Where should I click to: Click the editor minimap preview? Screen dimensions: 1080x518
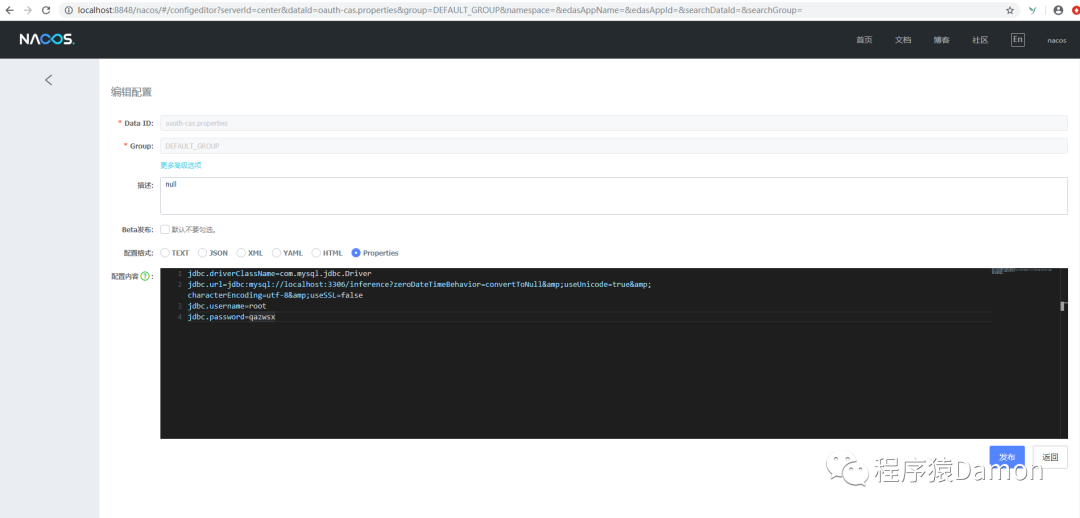pyautogui.click(x=1023, y=271)
